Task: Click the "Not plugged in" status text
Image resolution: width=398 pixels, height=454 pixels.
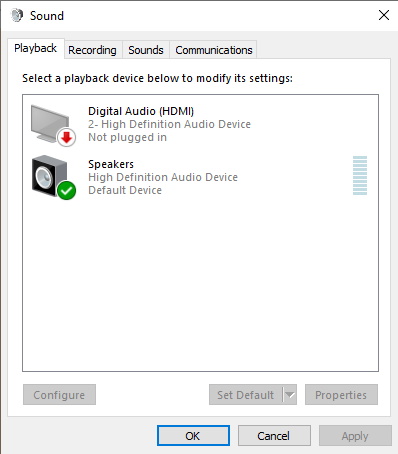Action: pos(127,137)
